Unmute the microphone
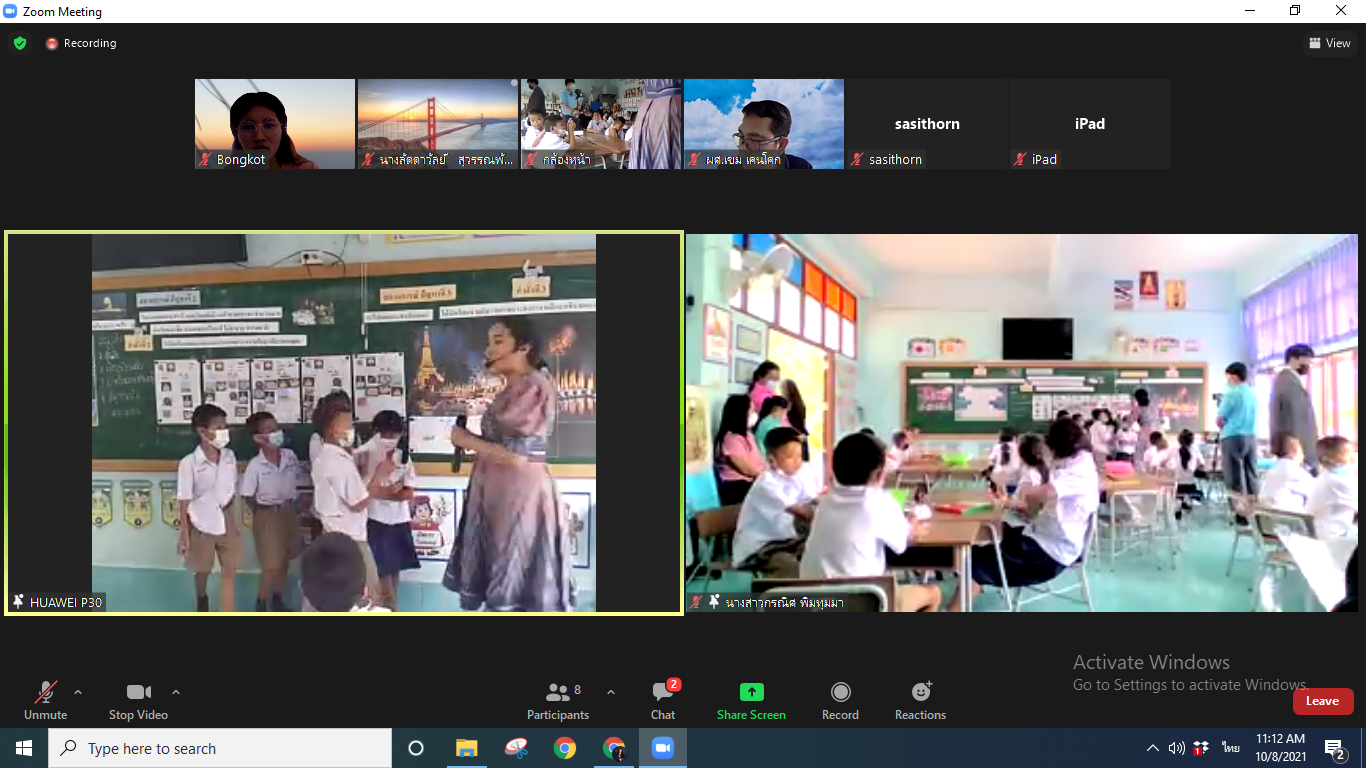1366x768 pixels. click(x=45, y=700)
